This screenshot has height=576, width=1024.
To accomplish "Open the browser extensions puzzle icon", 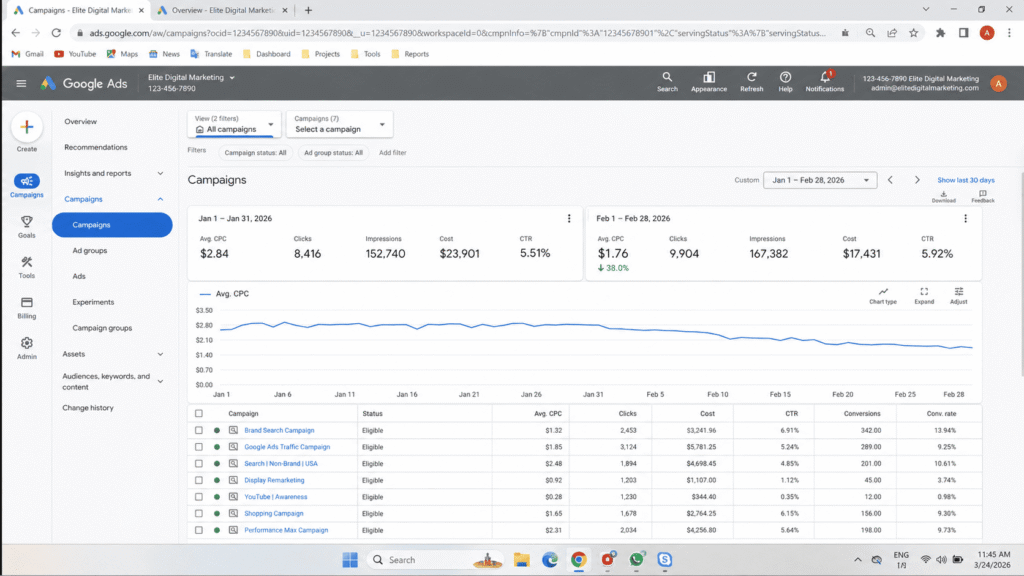I will tap(940, 33).
